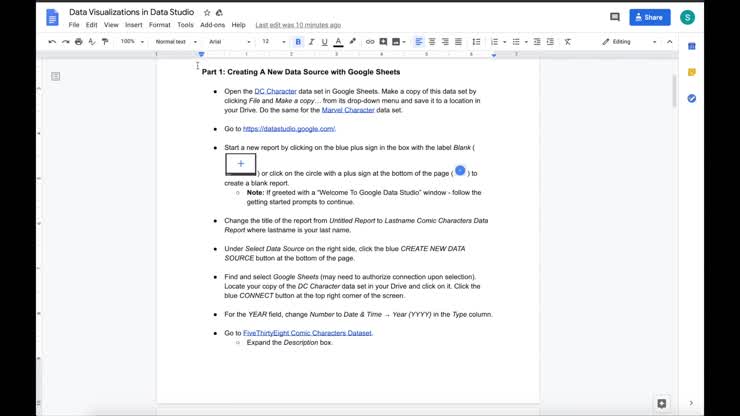
Task: Open the Normal text style dropdown
Action: coord(176,42)
